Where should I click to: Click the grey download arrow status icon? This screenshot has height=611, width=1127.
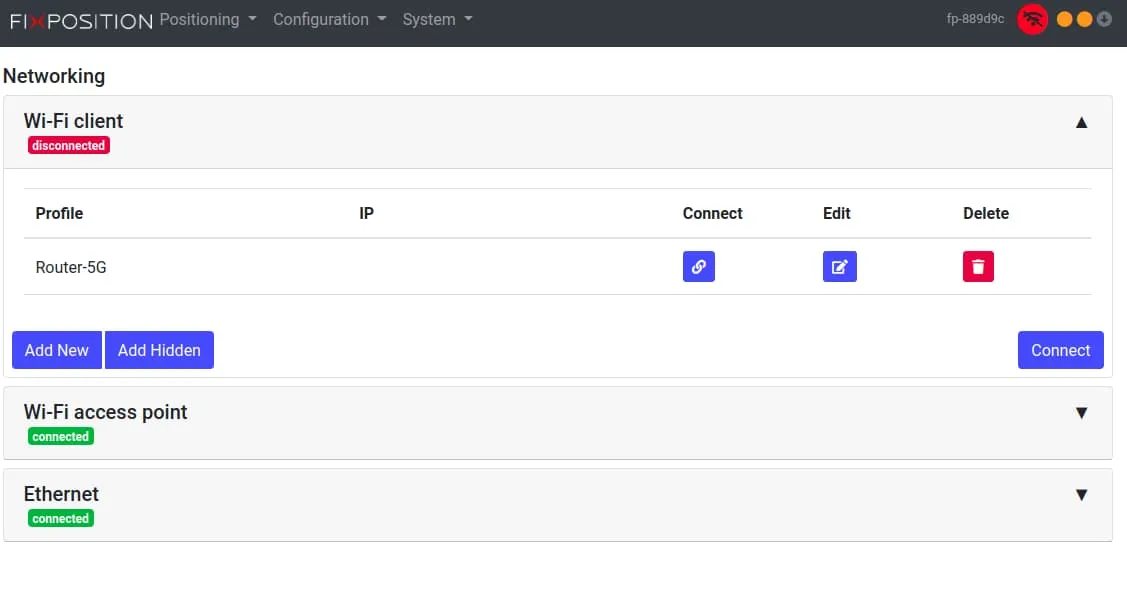[x=1104, y=19]
